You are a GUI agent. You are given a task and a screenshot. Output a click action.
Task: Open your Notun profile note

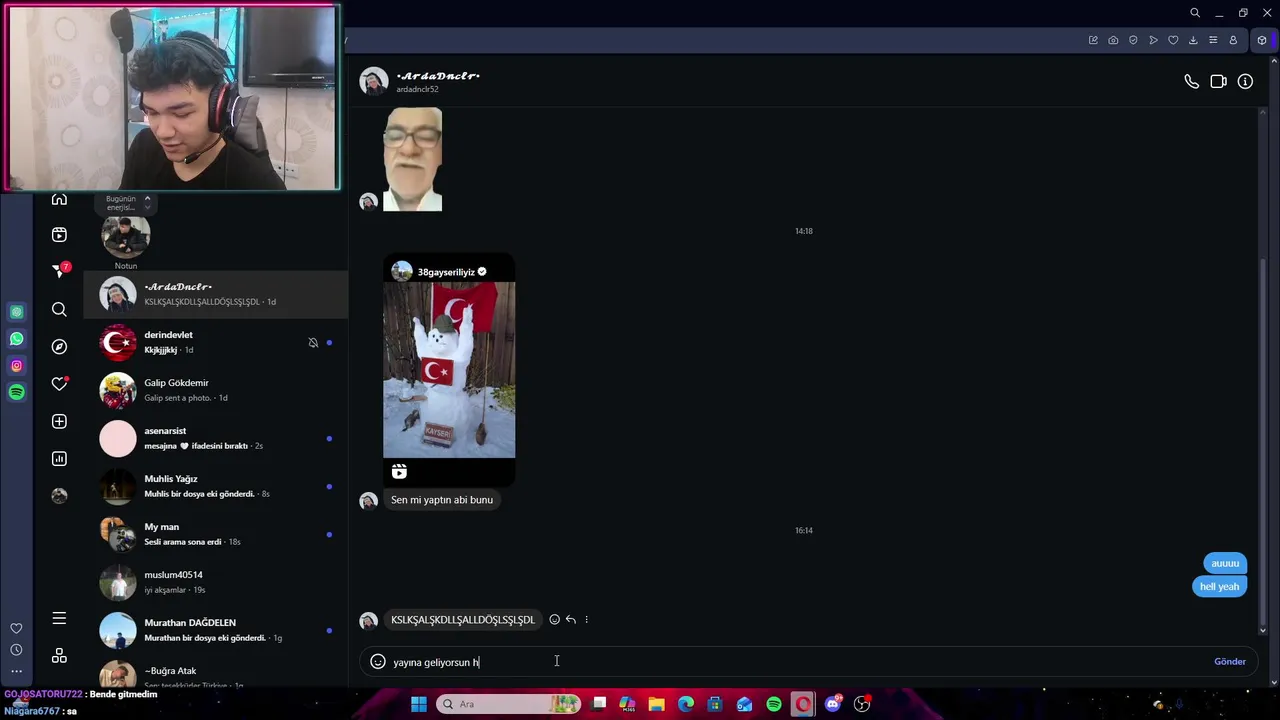coord(126,240)
